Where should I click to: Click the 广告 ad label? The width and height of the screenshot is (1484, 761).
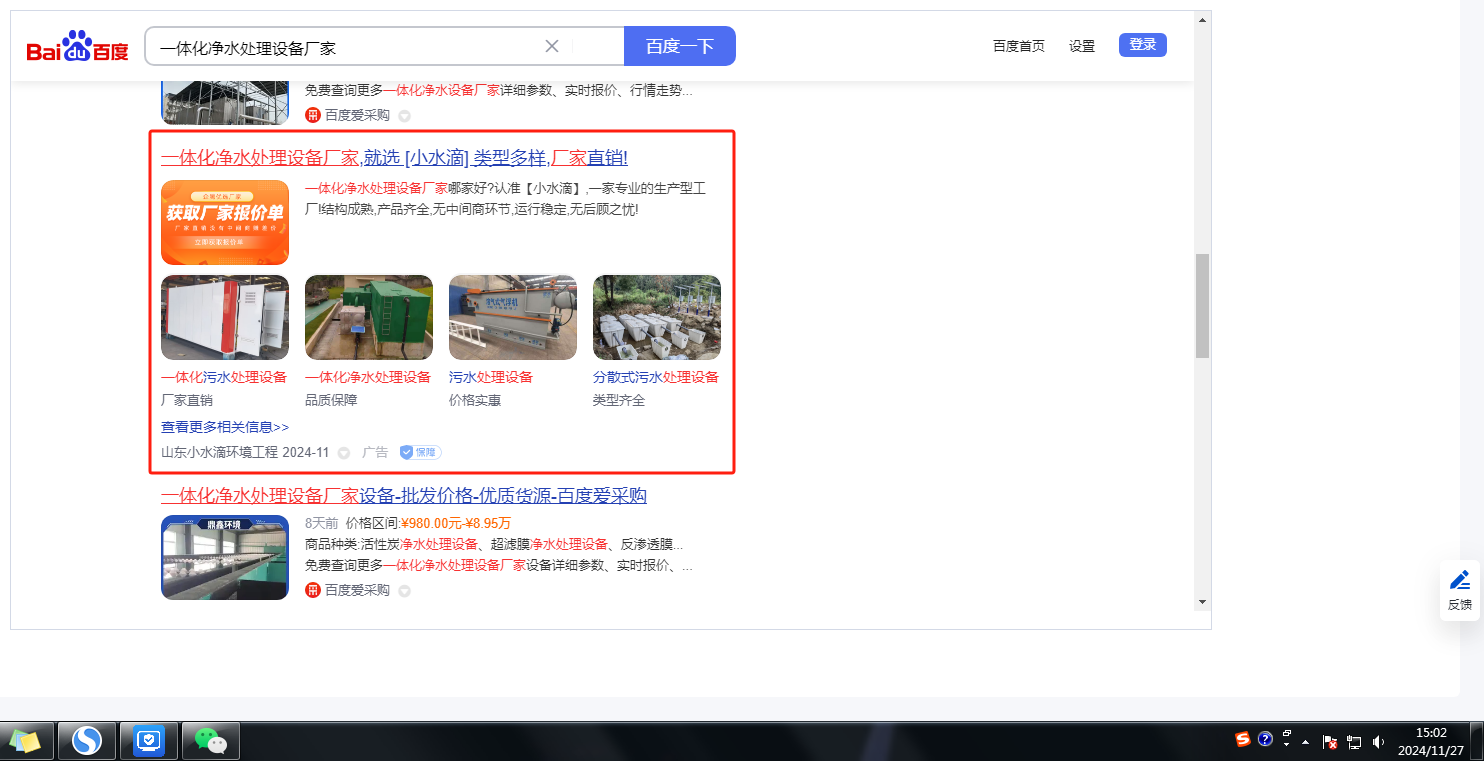tap(375, 452)
